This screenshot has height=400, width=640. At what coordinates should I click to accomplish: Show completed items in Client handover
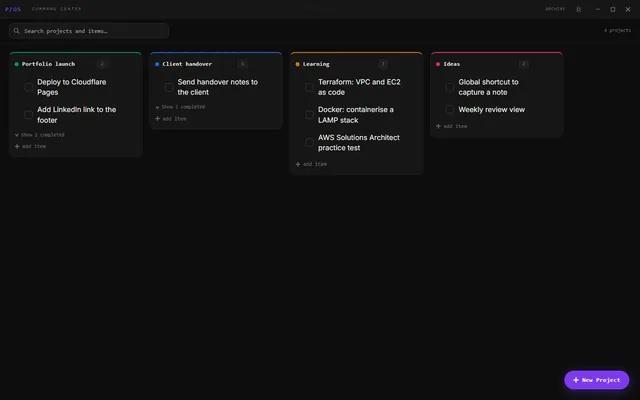[x=180, y=107]
